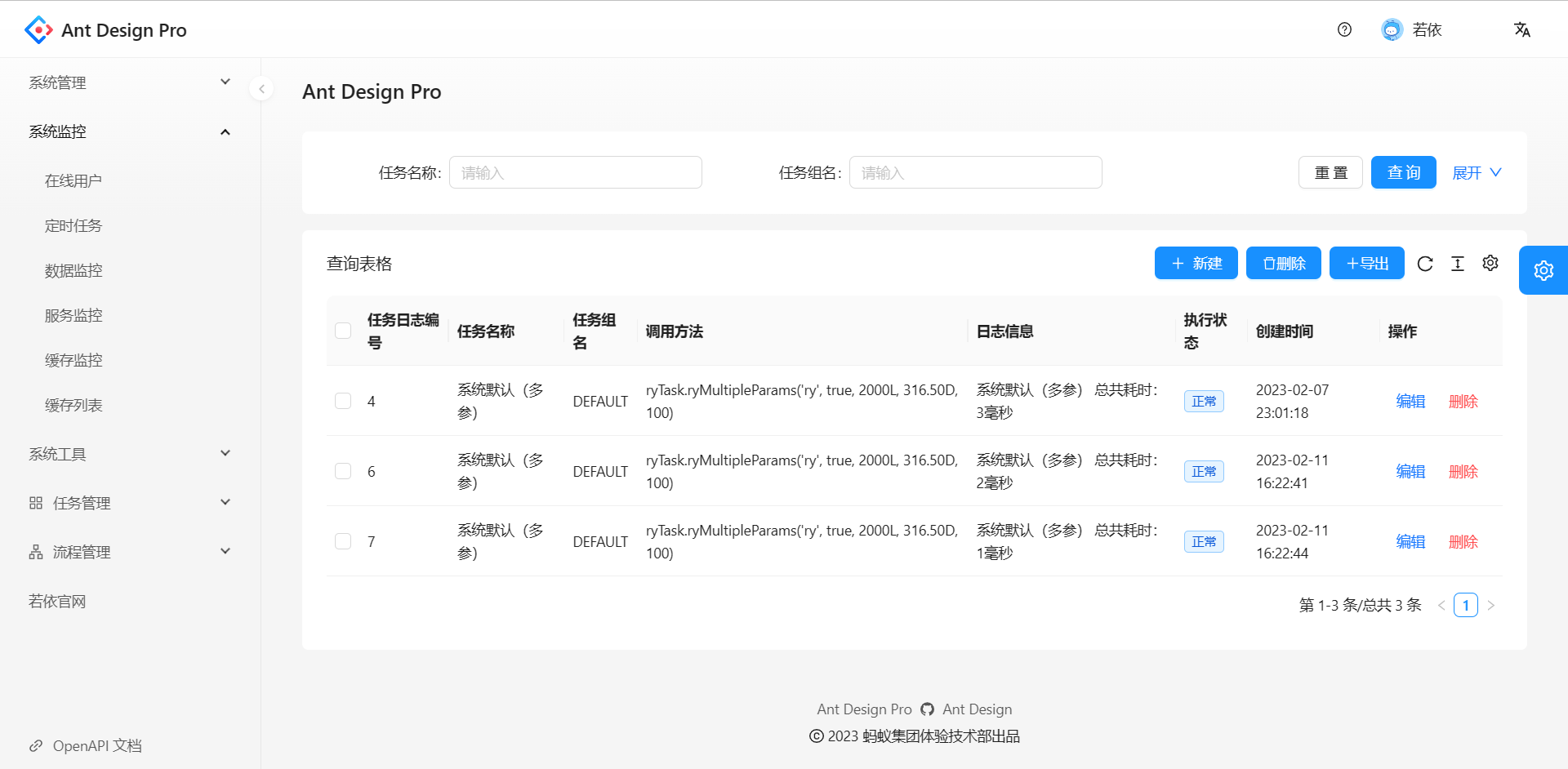Image resolution: width=1568 pixels, height=769 pixels.
Task: Check the checkbox for log row 7
Action: coord(343,541)
